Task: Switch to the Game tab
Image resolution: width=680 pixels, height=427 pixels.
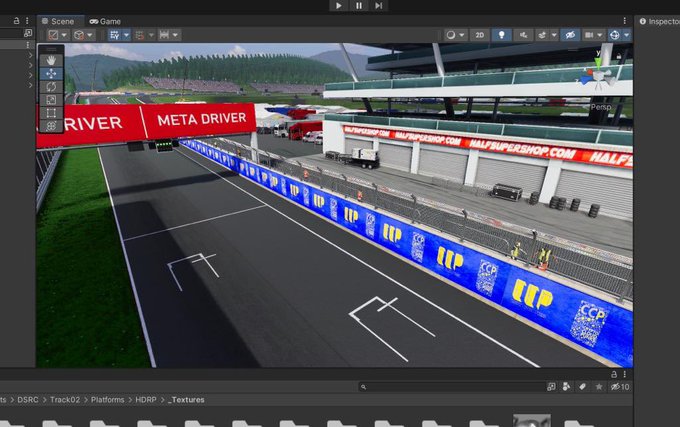Action: point(105,21)
